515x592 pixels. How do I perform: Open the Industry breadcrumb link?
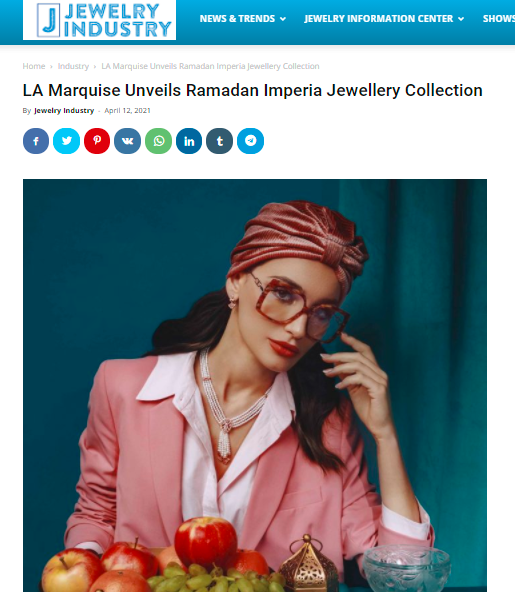click(73, 66)
